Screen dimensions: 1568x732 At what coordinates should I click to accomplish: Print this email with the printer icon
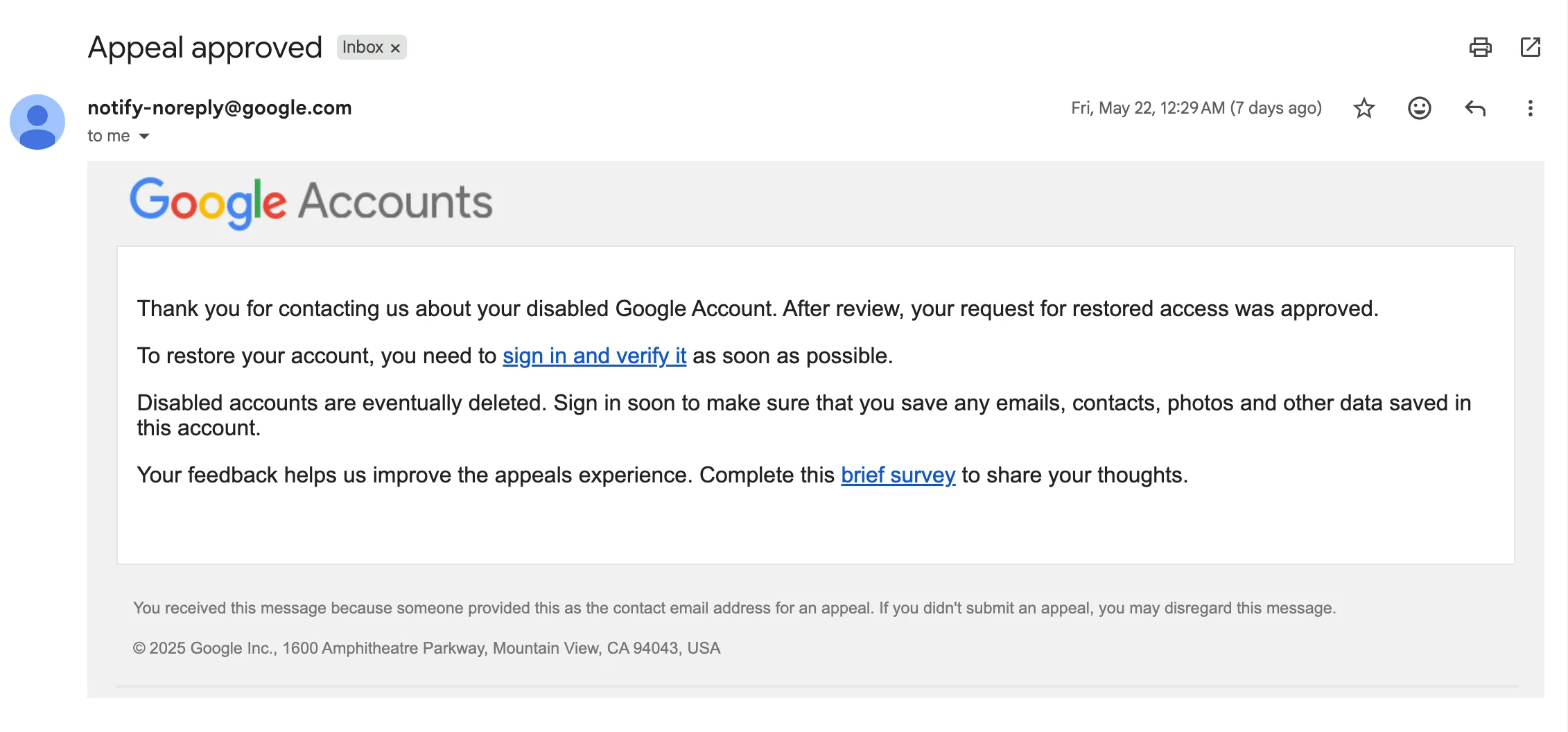pyautogui.click(x=1480, y=47)
